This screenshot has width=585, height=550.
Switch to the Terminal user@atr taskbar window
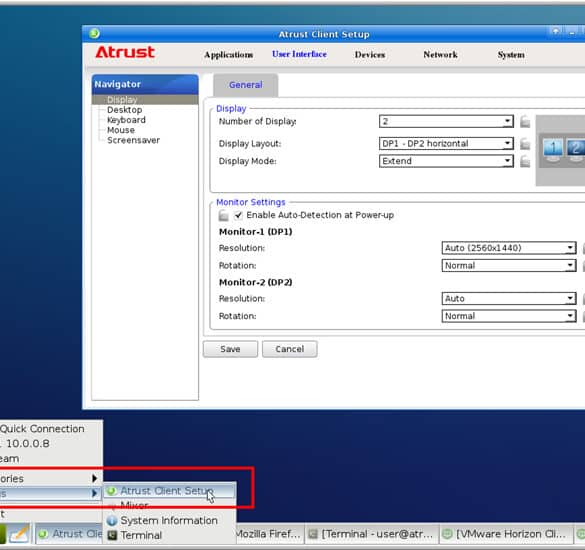[372, 534]
